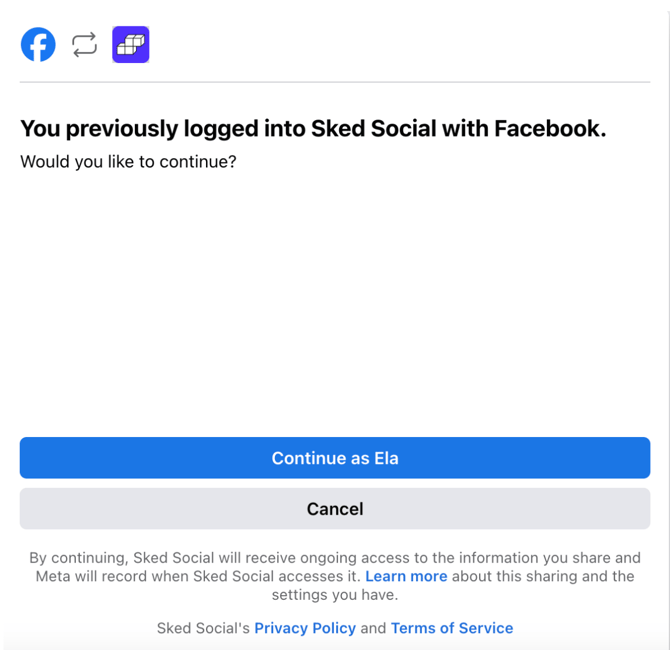Open the Learn more link
This screenshot has width=670, height=650.
pyautogui.click(x=406, y=576)
